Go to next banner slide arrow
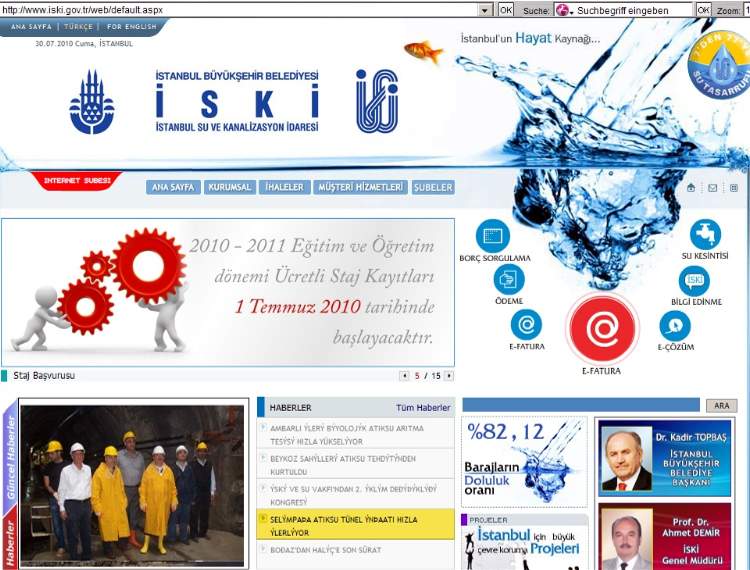 [x=449, y=376]
